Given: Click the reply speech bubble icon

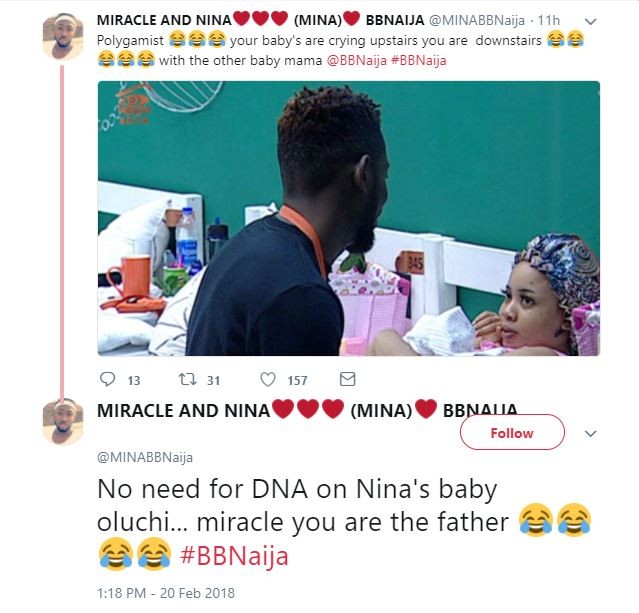Looking at the screenshot, I should [108, 380].
